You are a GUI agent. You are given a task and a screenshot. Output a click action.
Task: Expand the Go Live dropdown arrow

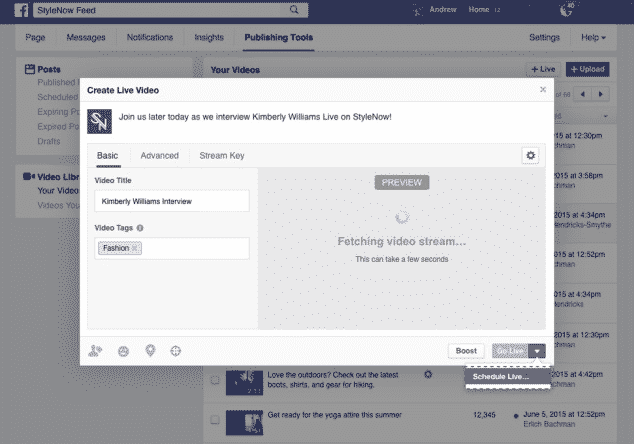(538, 351)
